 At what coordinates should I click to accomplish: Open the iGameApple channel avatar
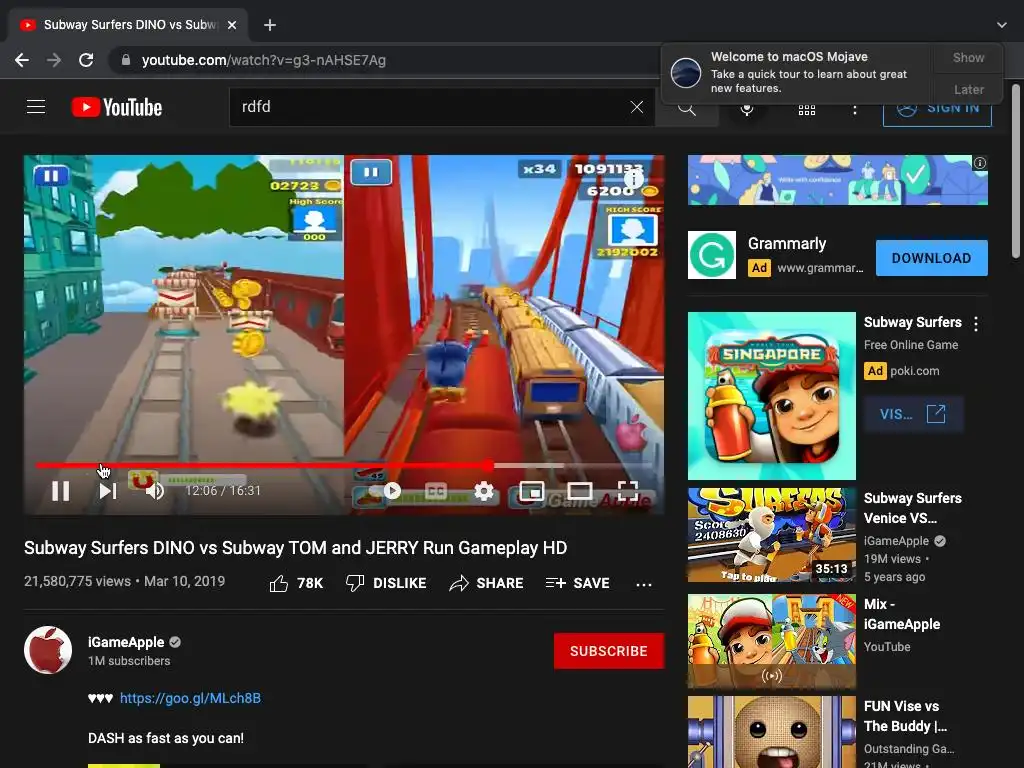48,650
